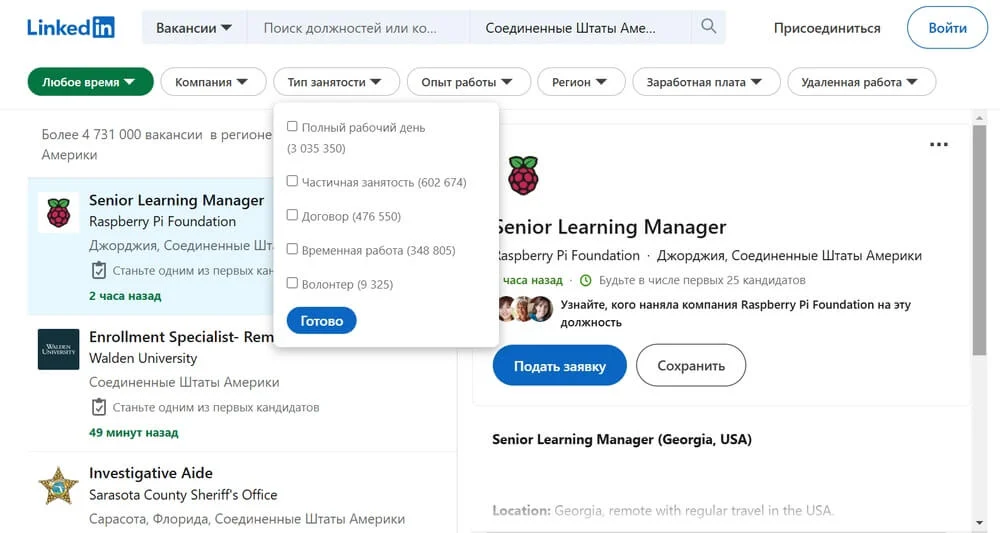This screenshot has width=1000, height=533.
Task: Check the "Полный рабочий день" checkbox
Action: click(x=292, y=127)
